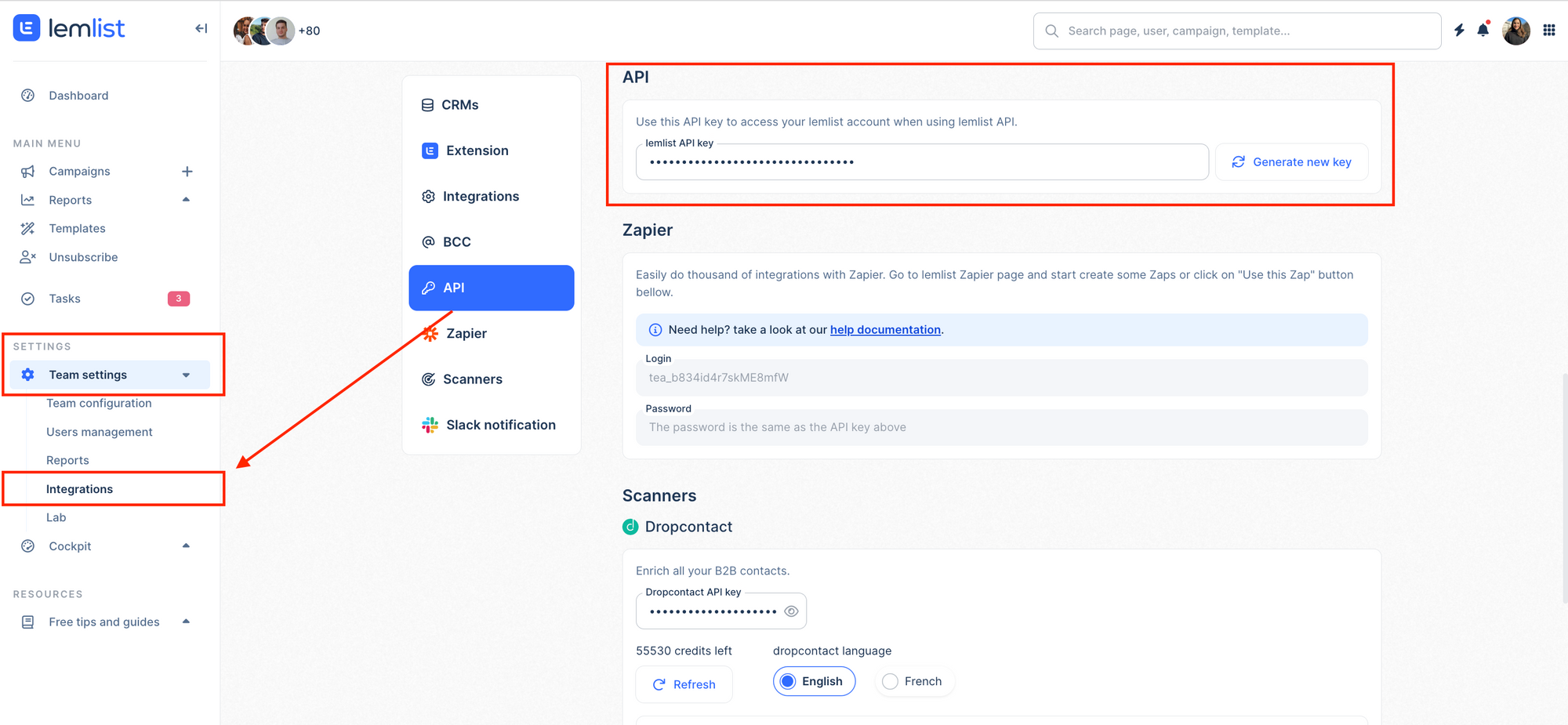Click the Free tips and guides document icon
Screen dimensions: 1568x725
pyautogui.click(x=28, y=622)
